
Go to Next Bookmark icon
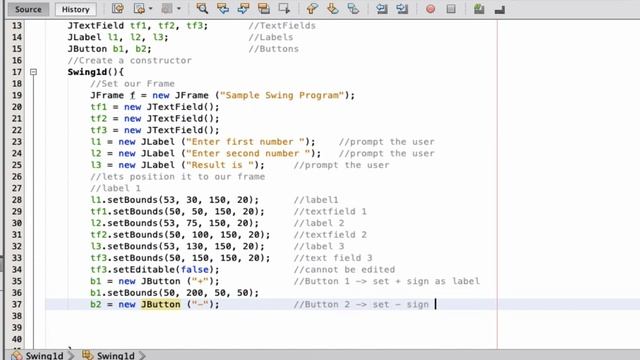click(x=333, y=9)
